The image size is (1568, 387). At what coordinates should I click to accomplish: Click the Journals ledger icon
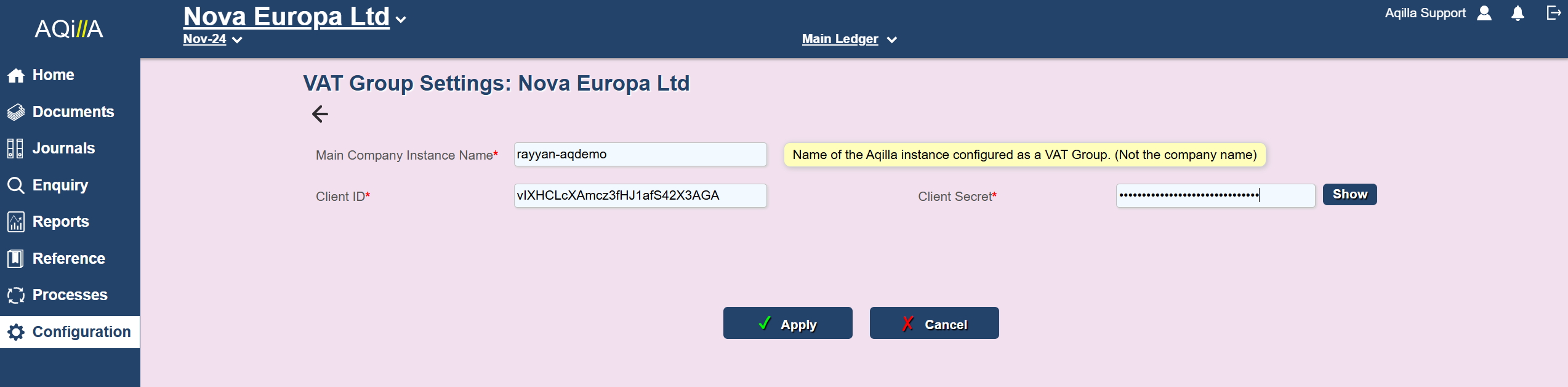(15, 149)
